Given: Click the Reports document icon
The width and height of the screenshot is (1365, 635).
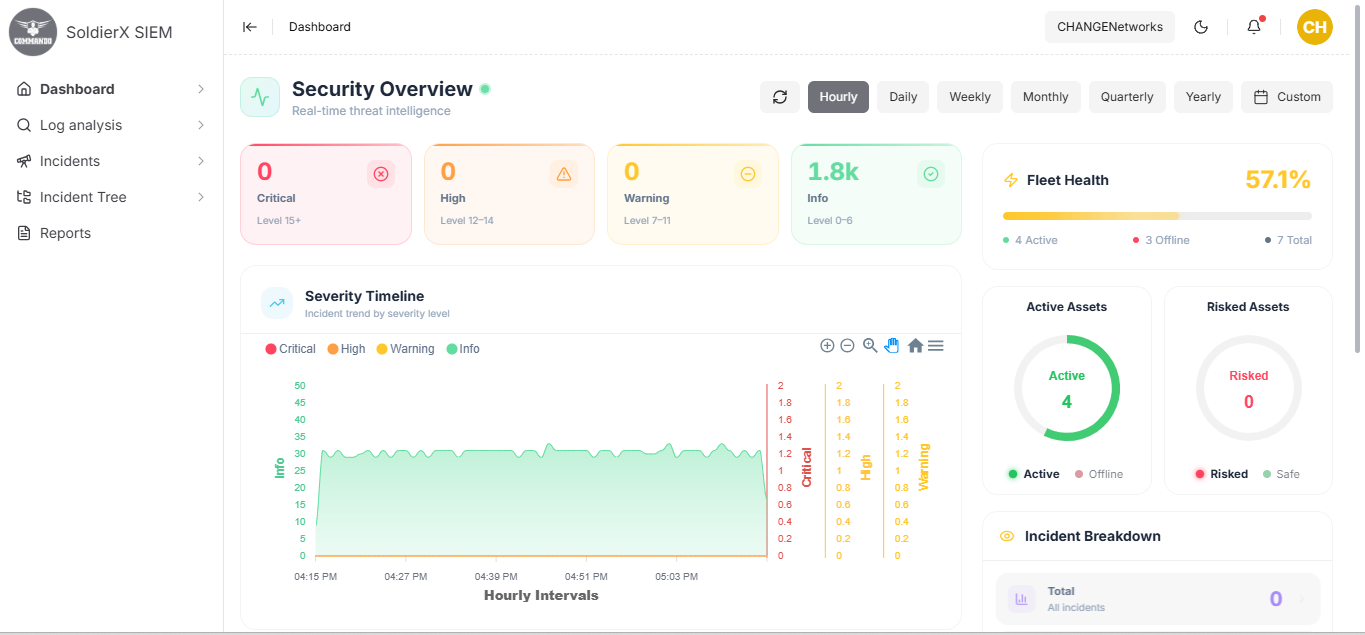Looking at the screenshot, I should [x=24, y=233].
